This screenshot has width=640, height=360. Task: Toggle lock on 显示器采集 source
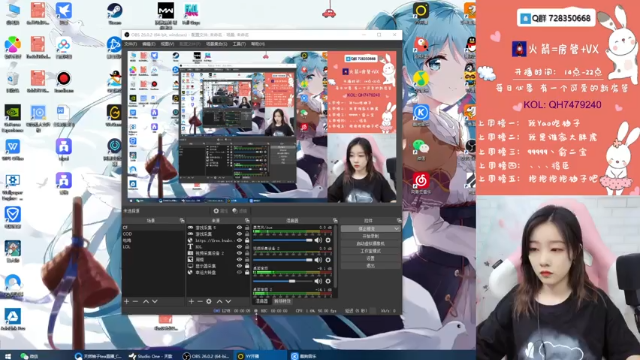coord(247,266)
